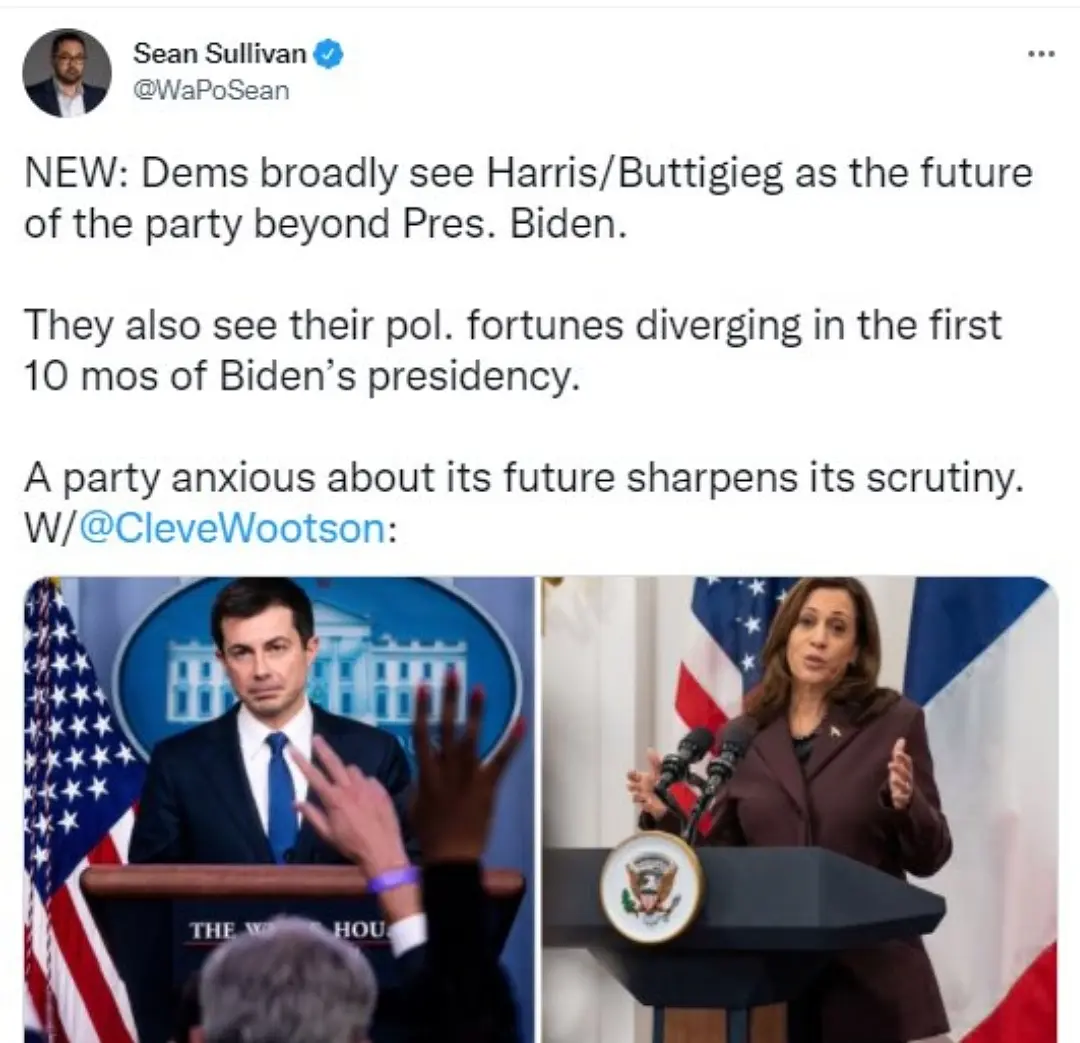This screenshot has height=1043, width=1080.
Task: Open Sean Sullivan's profile avatar
Action: [67, 73]
